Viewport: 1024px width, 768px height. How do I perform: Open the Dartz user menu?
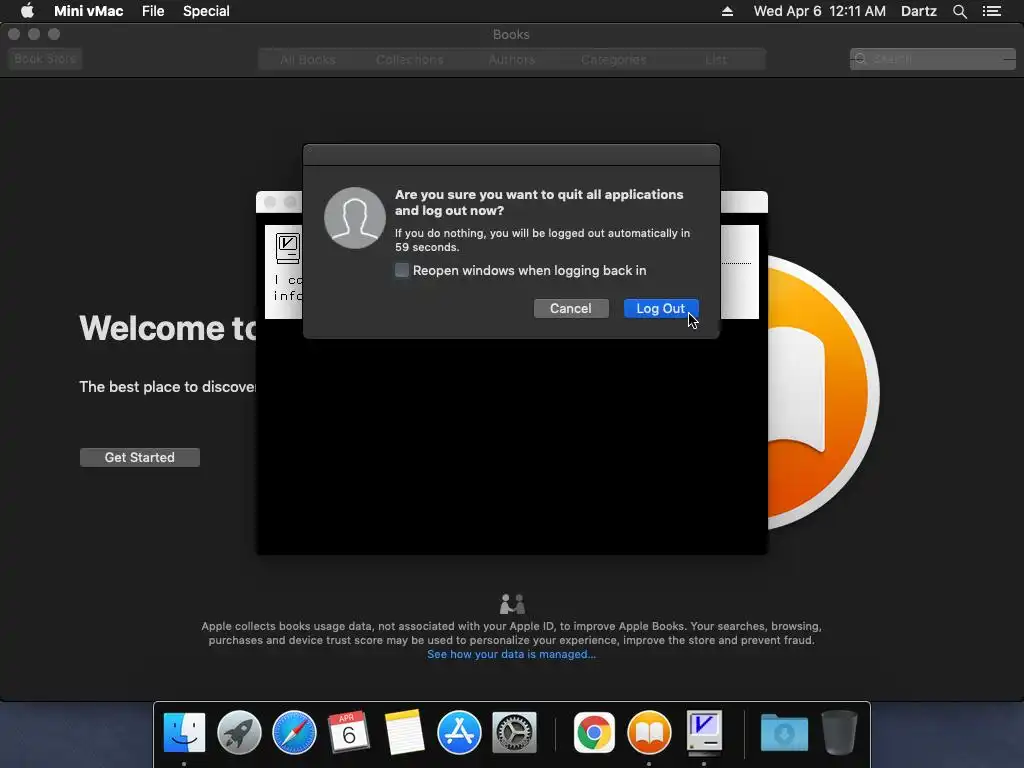(918, 11)
